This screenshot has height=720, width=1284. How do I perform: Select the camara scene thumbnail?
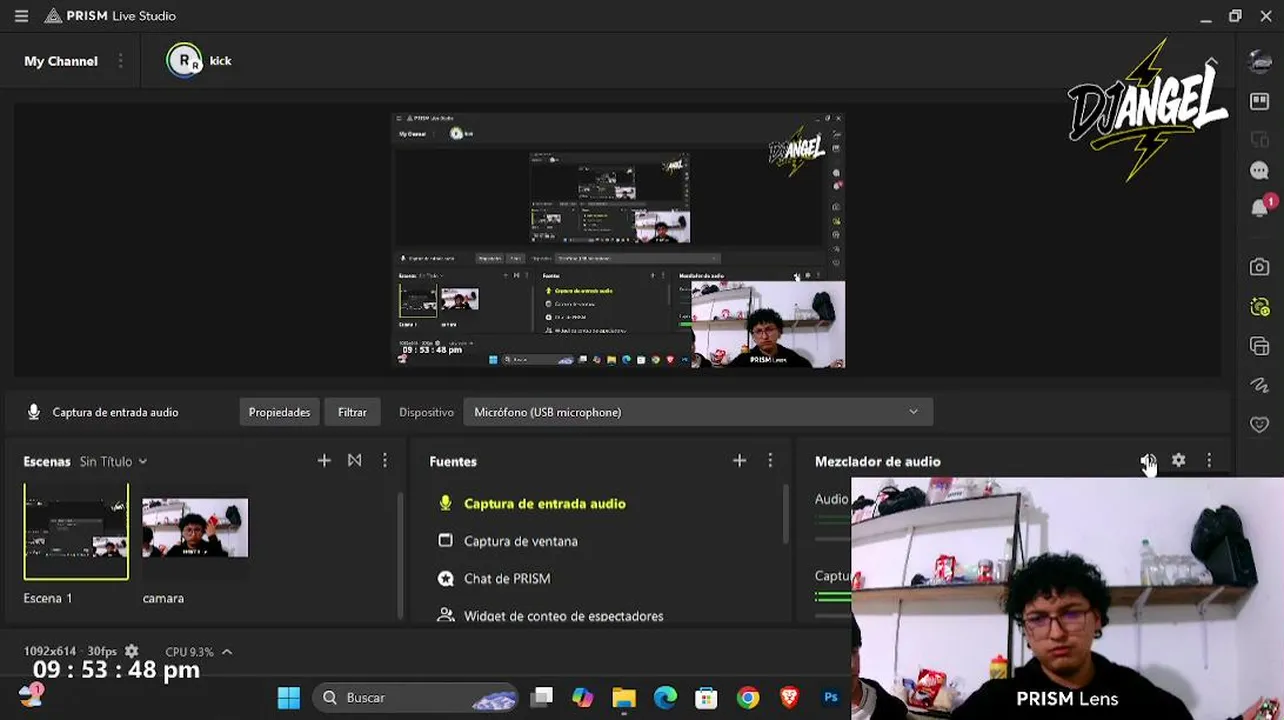coord(195,528)
